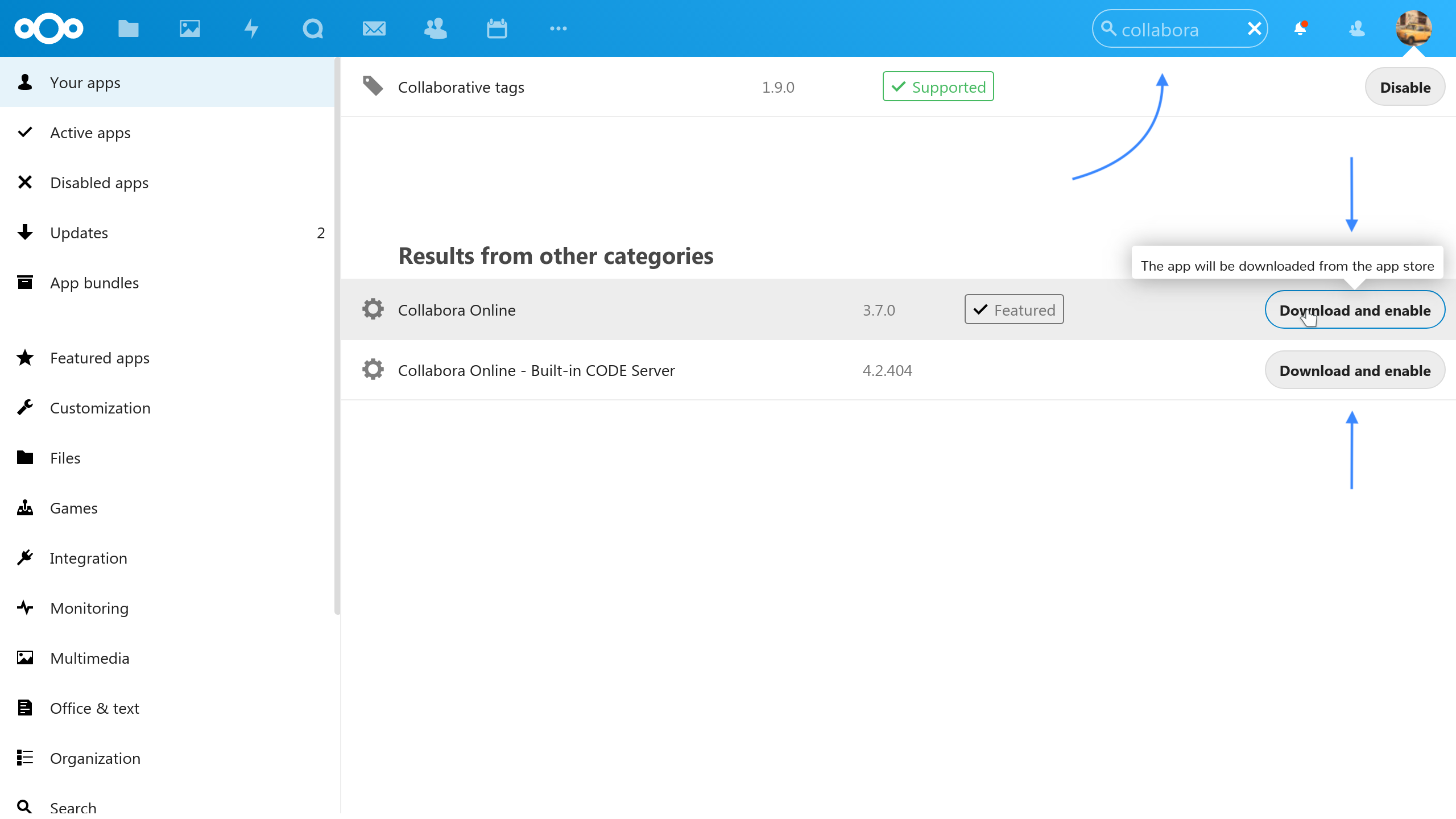
Task: Expand the More apps menu in top navigation
Action: coord(558,27)
